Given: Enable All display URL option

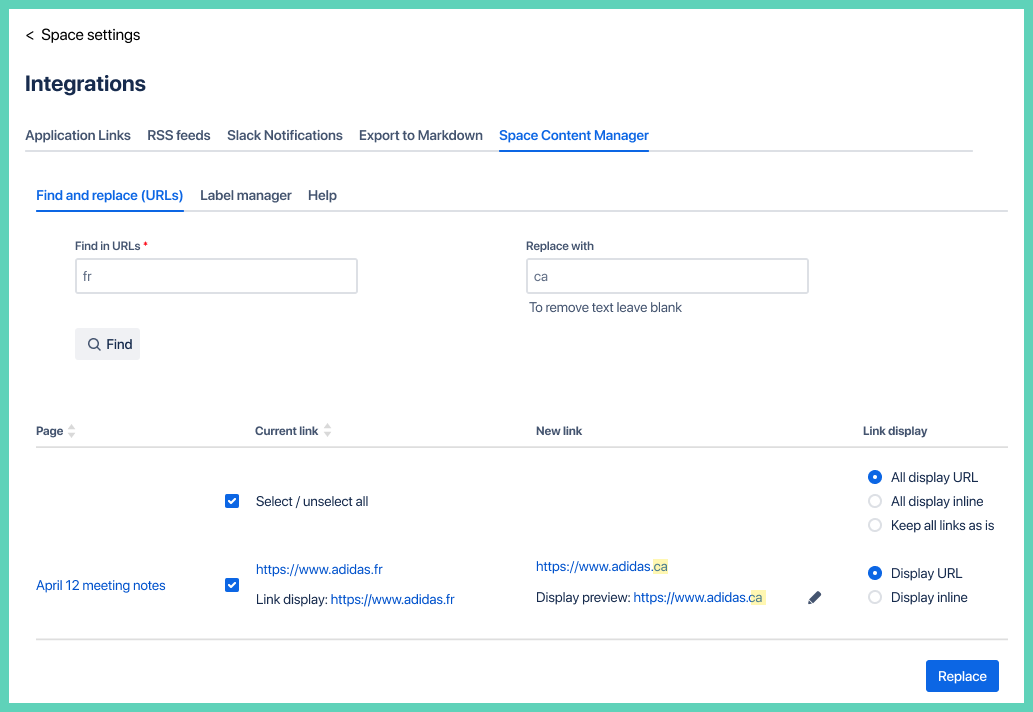Looking at the screenshot, I should point(875,477).
